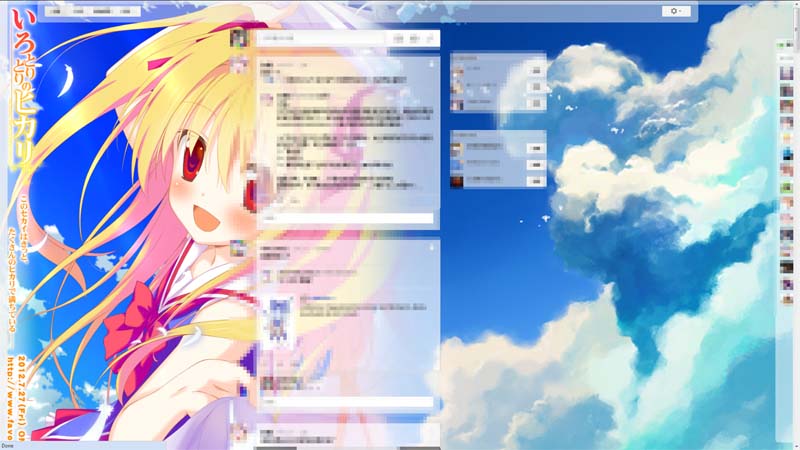
Task: Open the first suggested person's avatar in the upper panel
Action: tap(457, 71)
